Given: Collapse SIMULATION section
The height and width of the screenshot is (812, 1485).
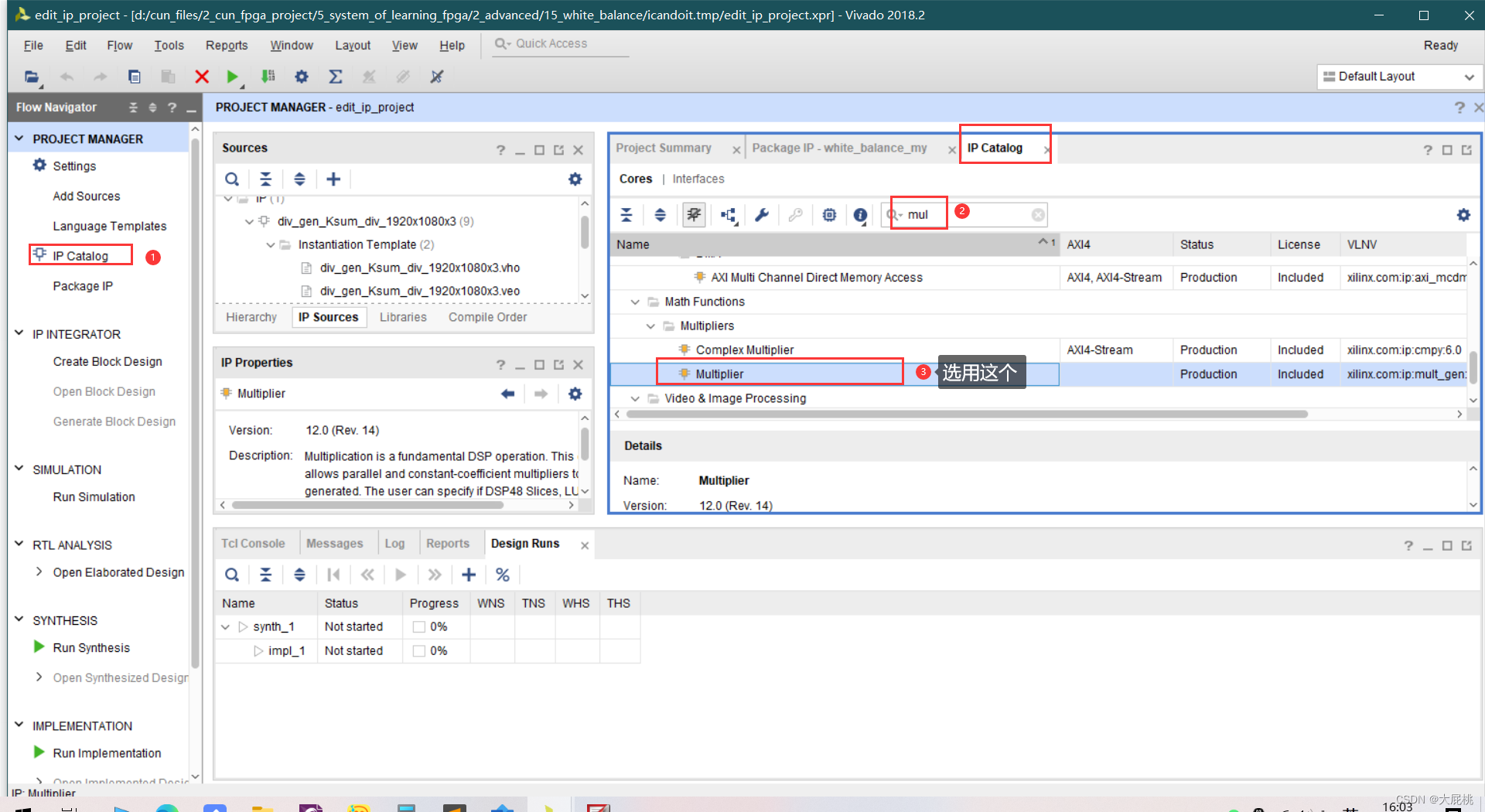Looking at the screenshot, I should coord(19,469).
